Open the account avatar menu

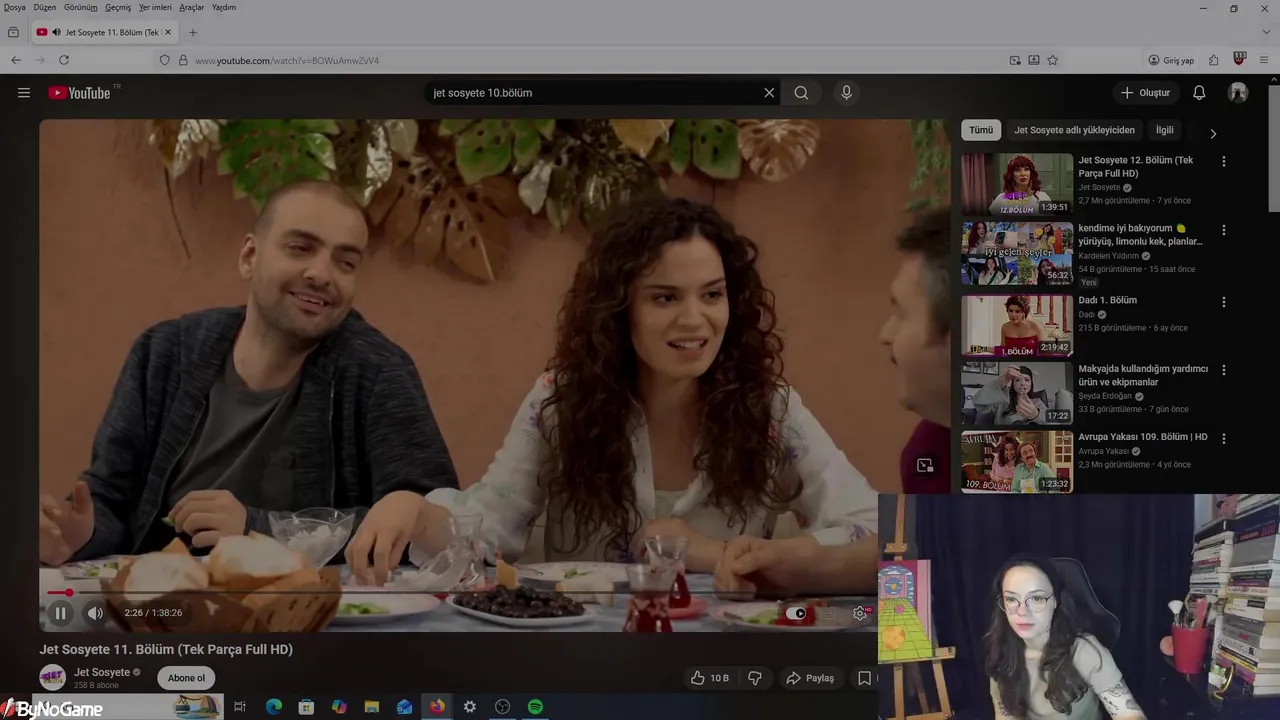coord(1238,93)
